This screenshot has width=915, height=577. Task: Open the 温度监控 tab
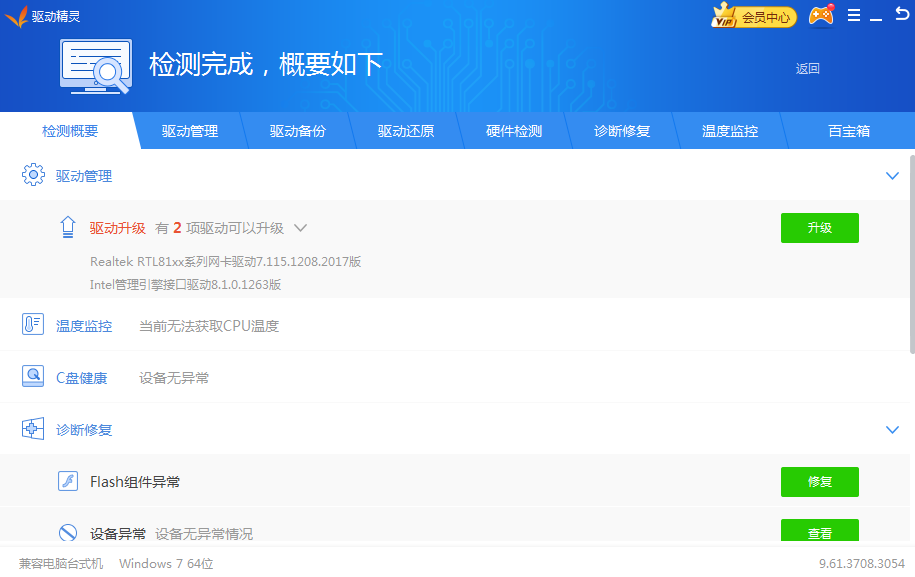pyautogui.click(x=729, y=131)
